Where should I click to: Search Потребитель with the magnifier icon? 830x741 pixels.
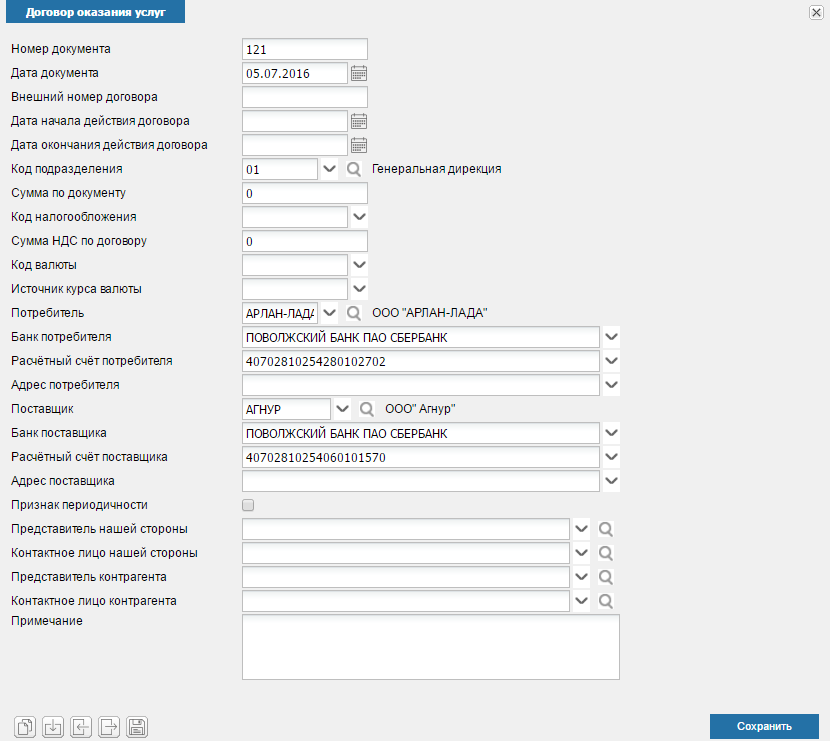click(x=354, y=313)
